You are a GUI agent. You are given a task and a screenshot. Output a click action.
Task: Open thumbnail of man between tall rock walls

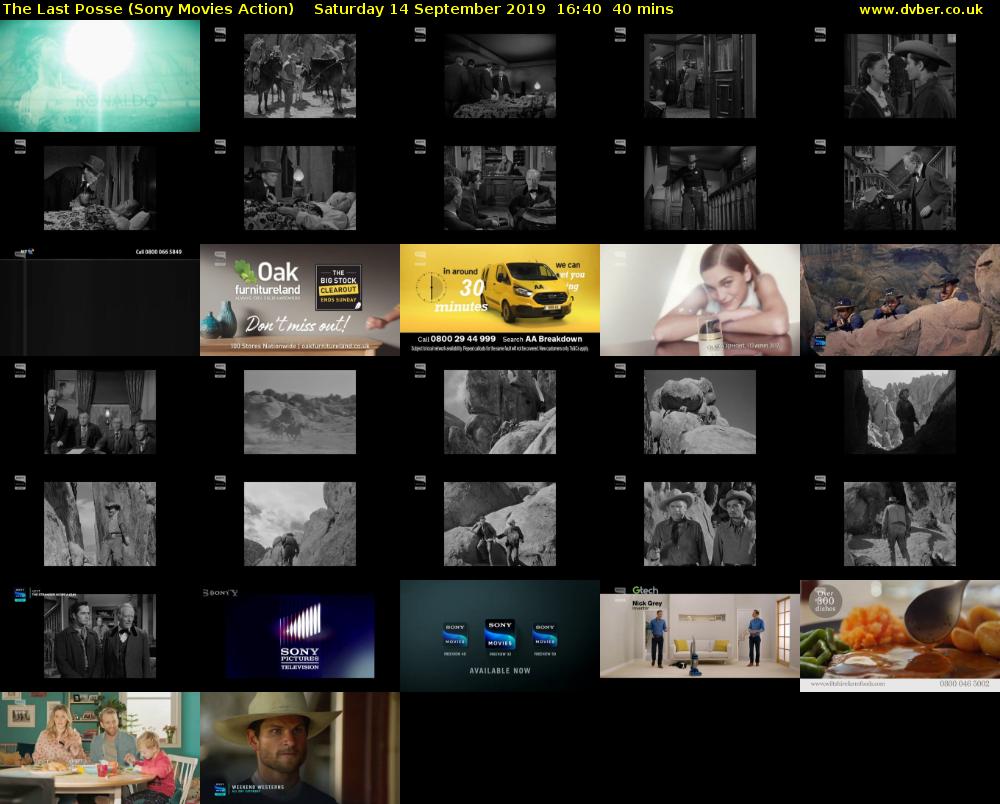(99, 524)
